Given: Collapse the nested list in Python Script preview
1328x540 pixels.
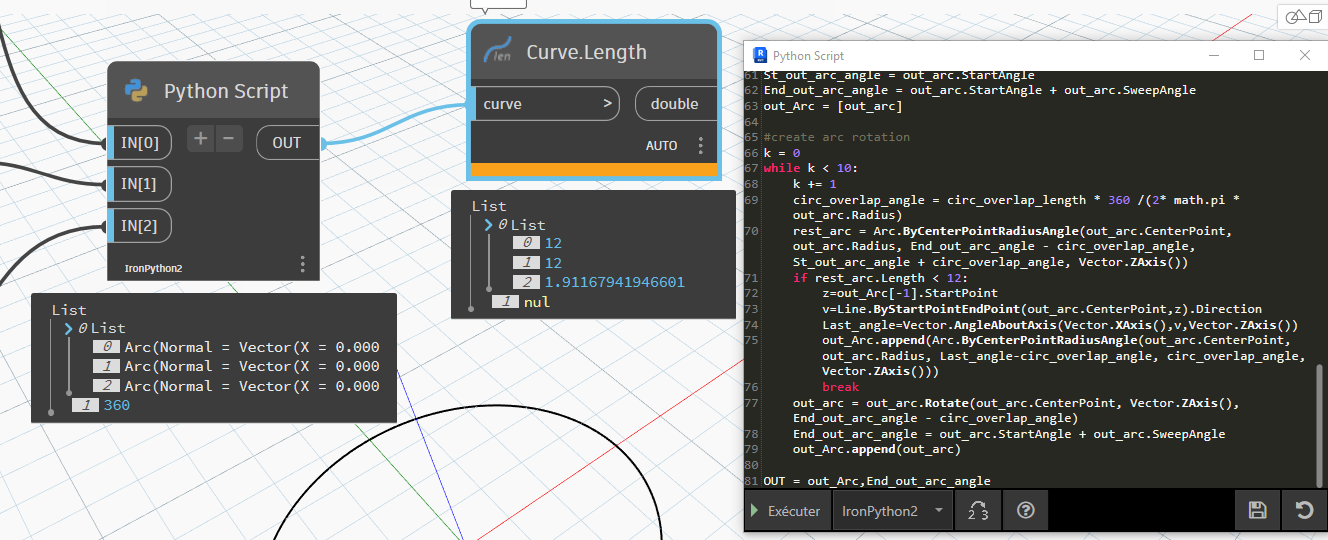Looking at the screenshot, I should 68,328.
